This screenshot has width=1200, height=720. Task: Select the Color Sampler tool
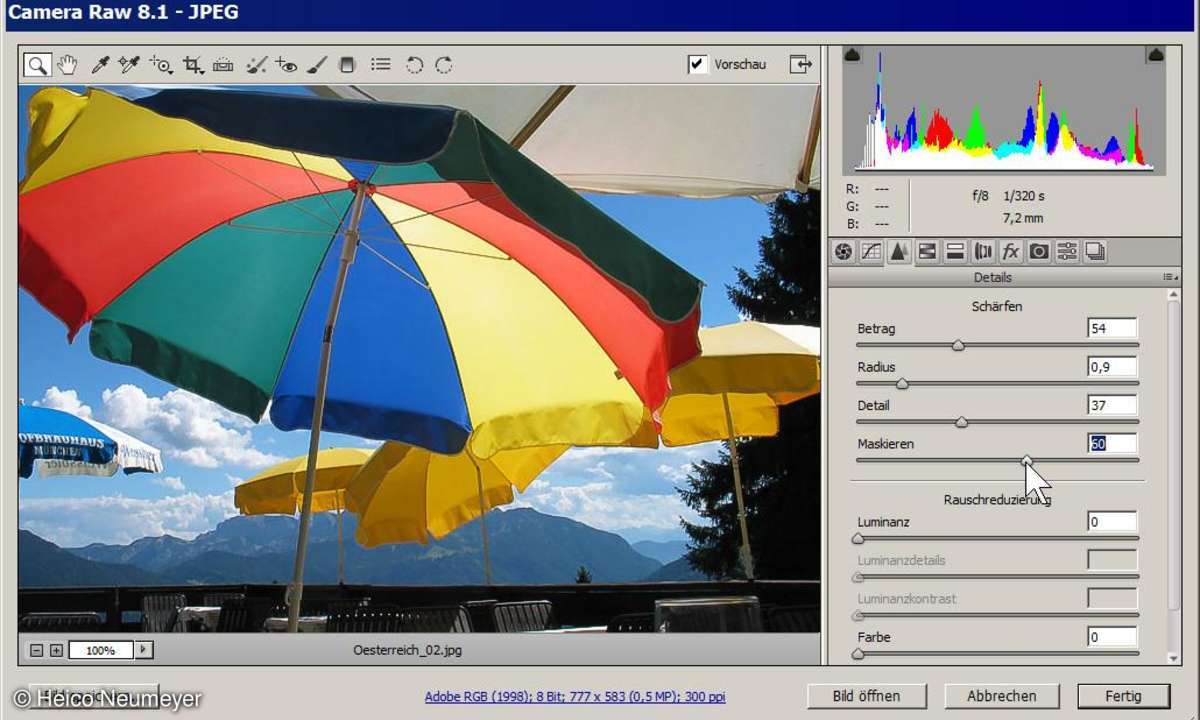pos(128,65)
